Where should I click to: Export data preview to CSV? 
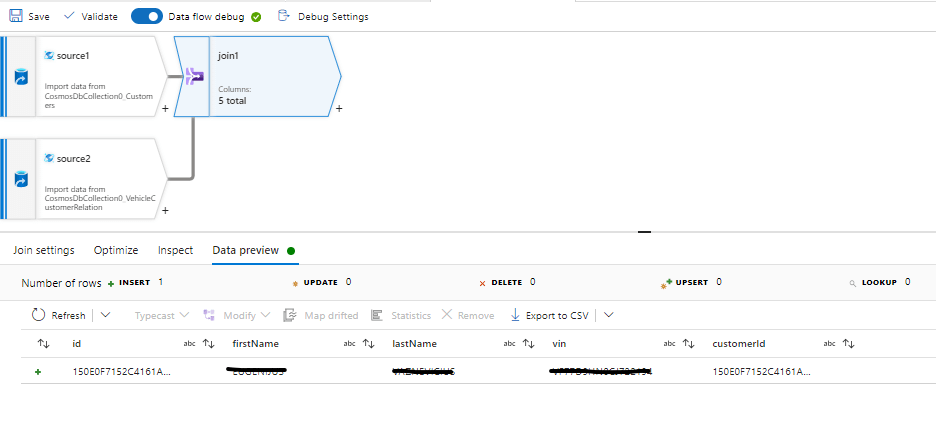pos(549,315)
